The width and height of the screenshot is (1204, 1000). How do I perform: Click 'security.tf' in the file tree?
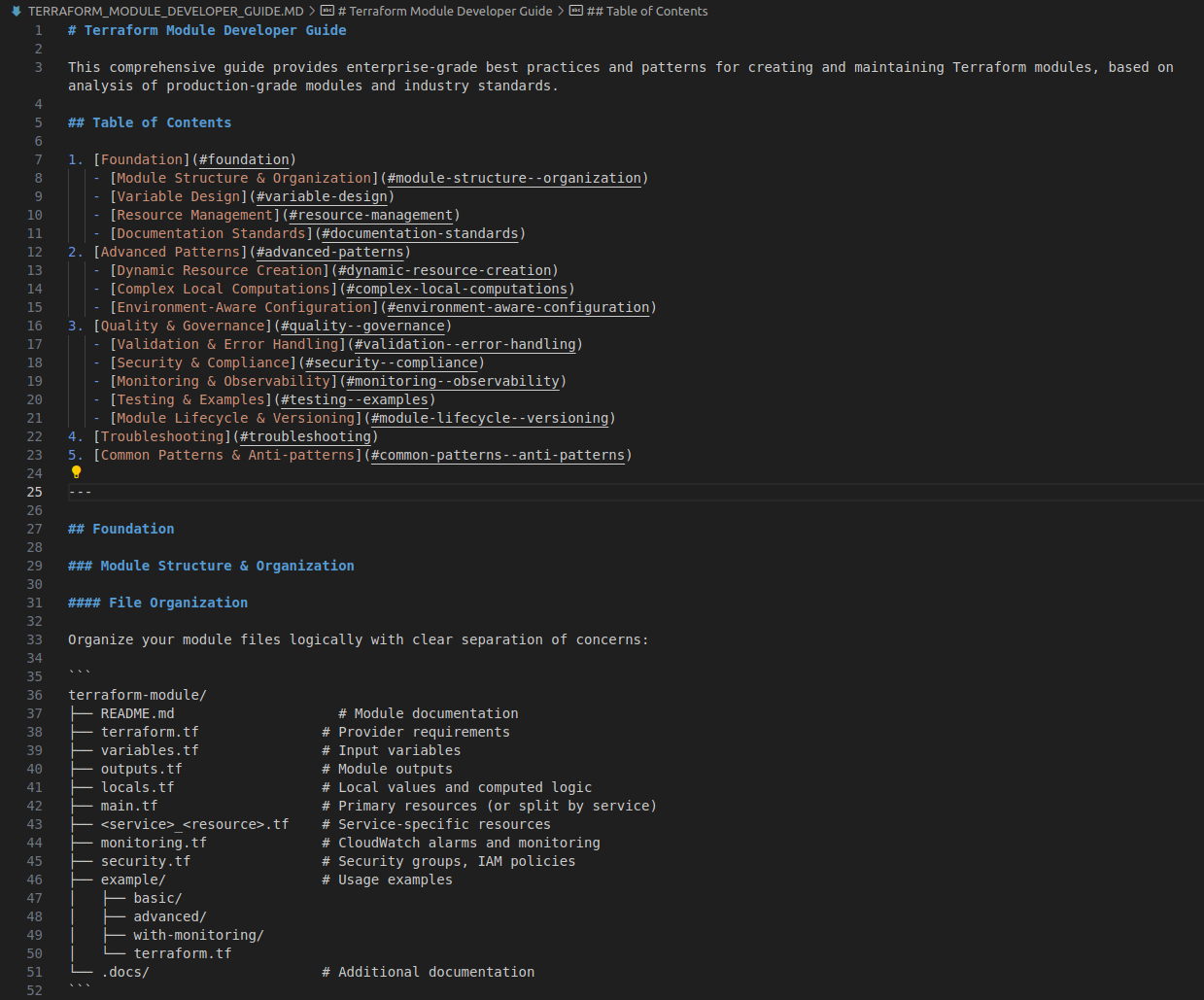146,861
